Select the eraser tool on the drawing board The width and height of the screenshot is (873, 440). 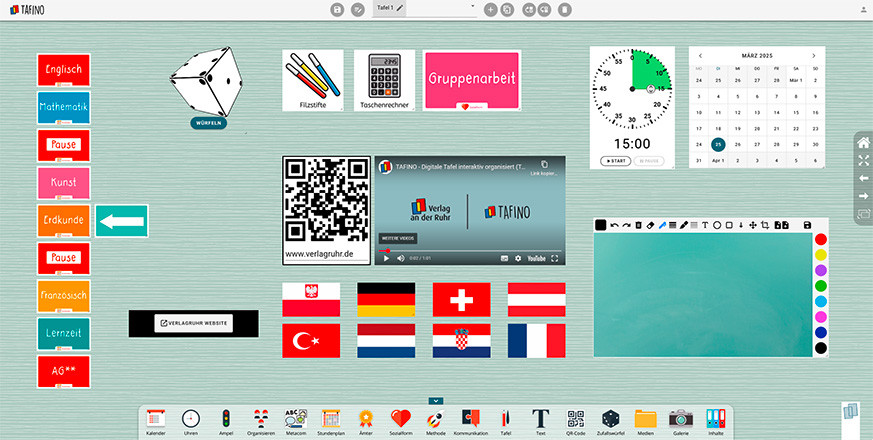click(650, 225)
